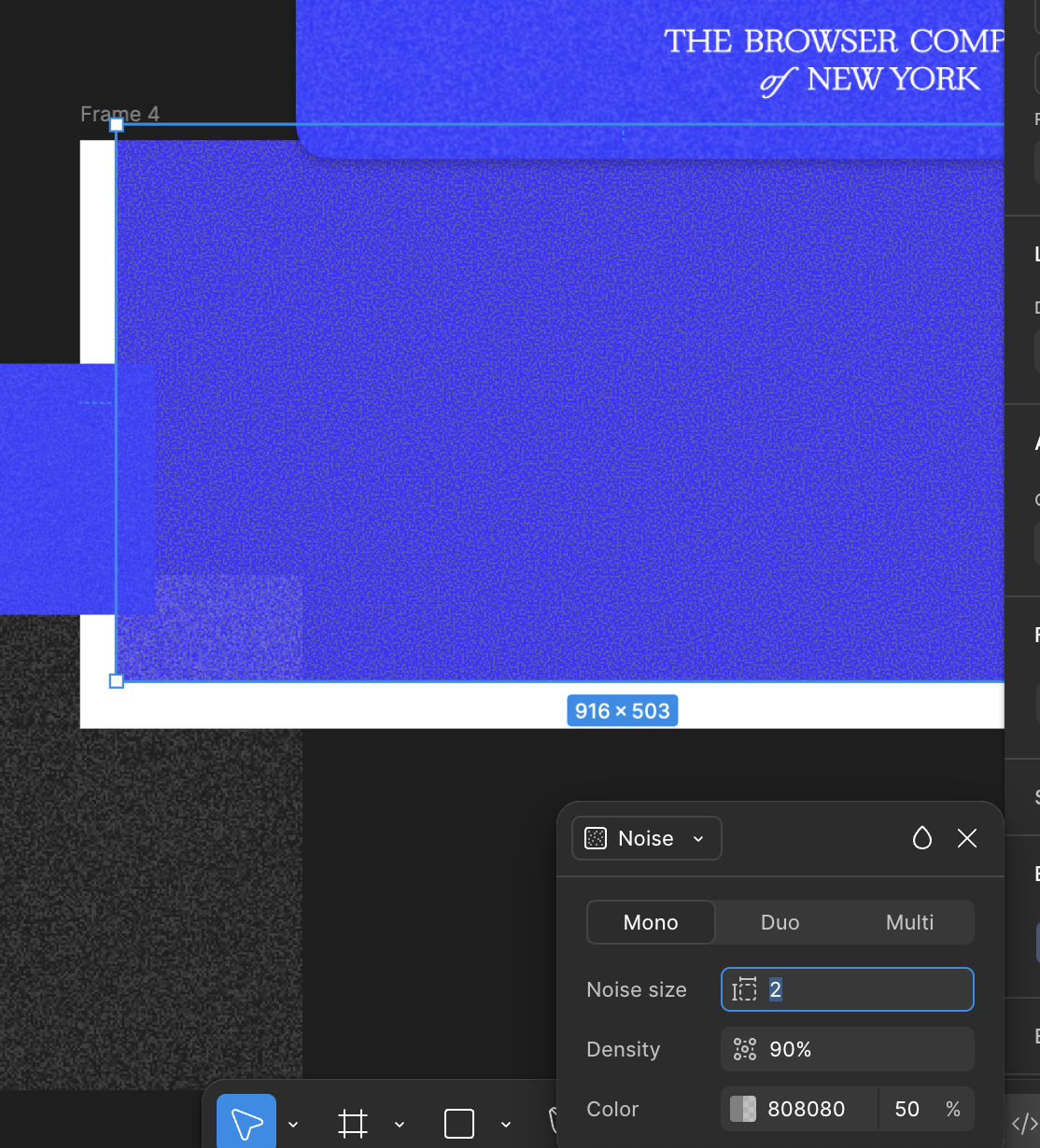Image resolution: width=1040 pixels, height=1148 pixels.
Task: Click the Browser Company of New York text
Action: tap(834, 60)
